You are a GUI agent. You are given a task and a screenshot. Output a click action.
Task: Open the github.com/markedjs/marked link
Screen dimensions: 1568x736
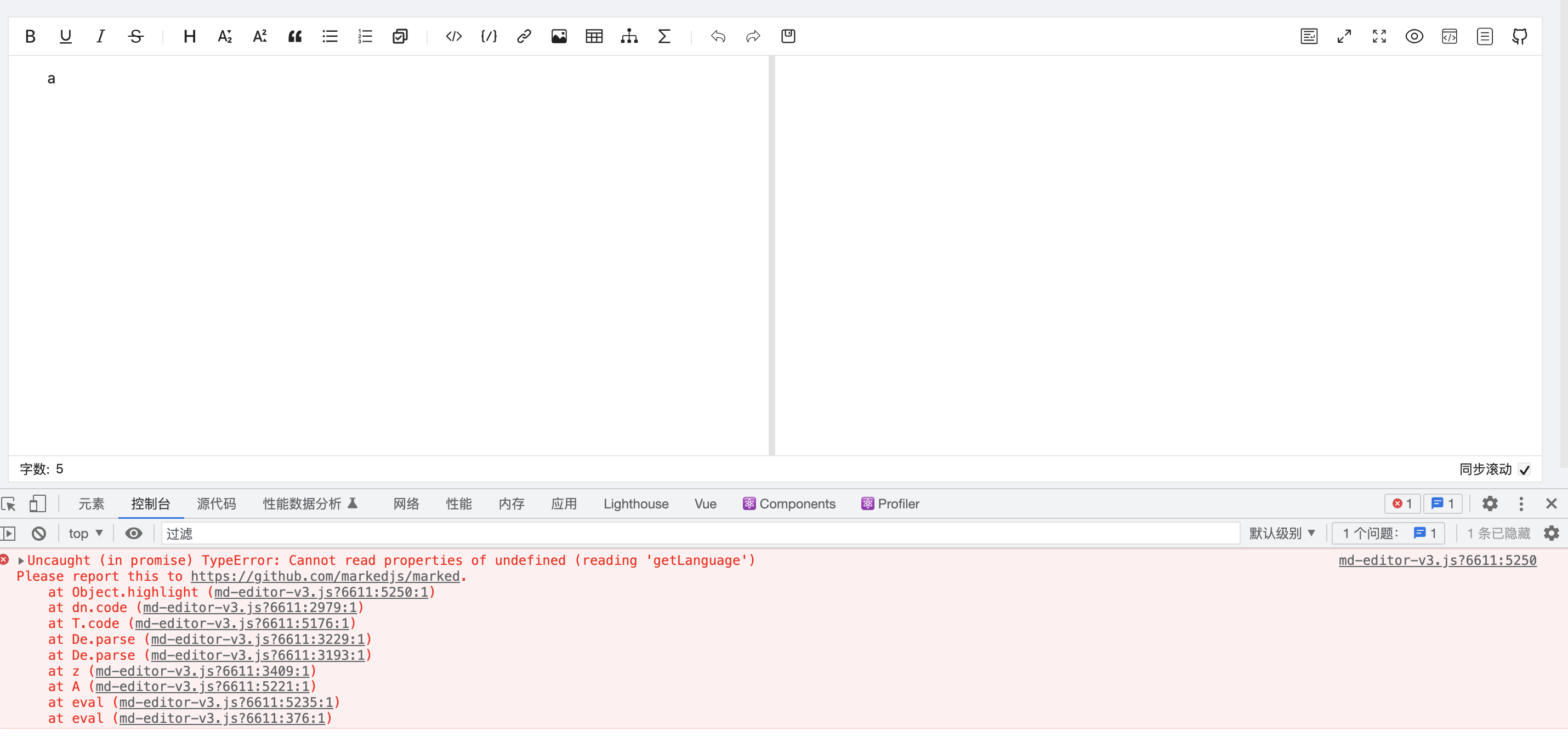(325, 576)
